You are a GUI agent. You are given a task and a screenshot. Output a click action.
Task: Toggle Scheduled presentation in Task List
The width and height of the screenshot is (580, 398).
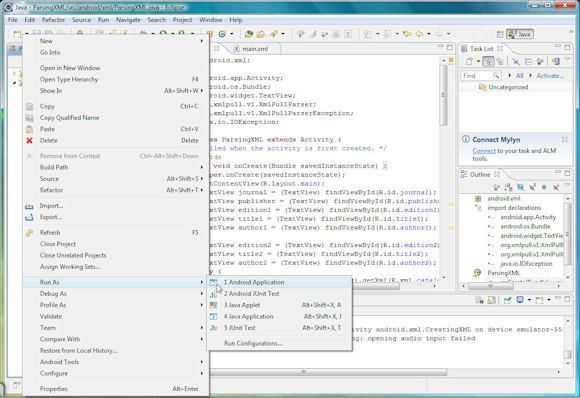[x=500, y=62]
